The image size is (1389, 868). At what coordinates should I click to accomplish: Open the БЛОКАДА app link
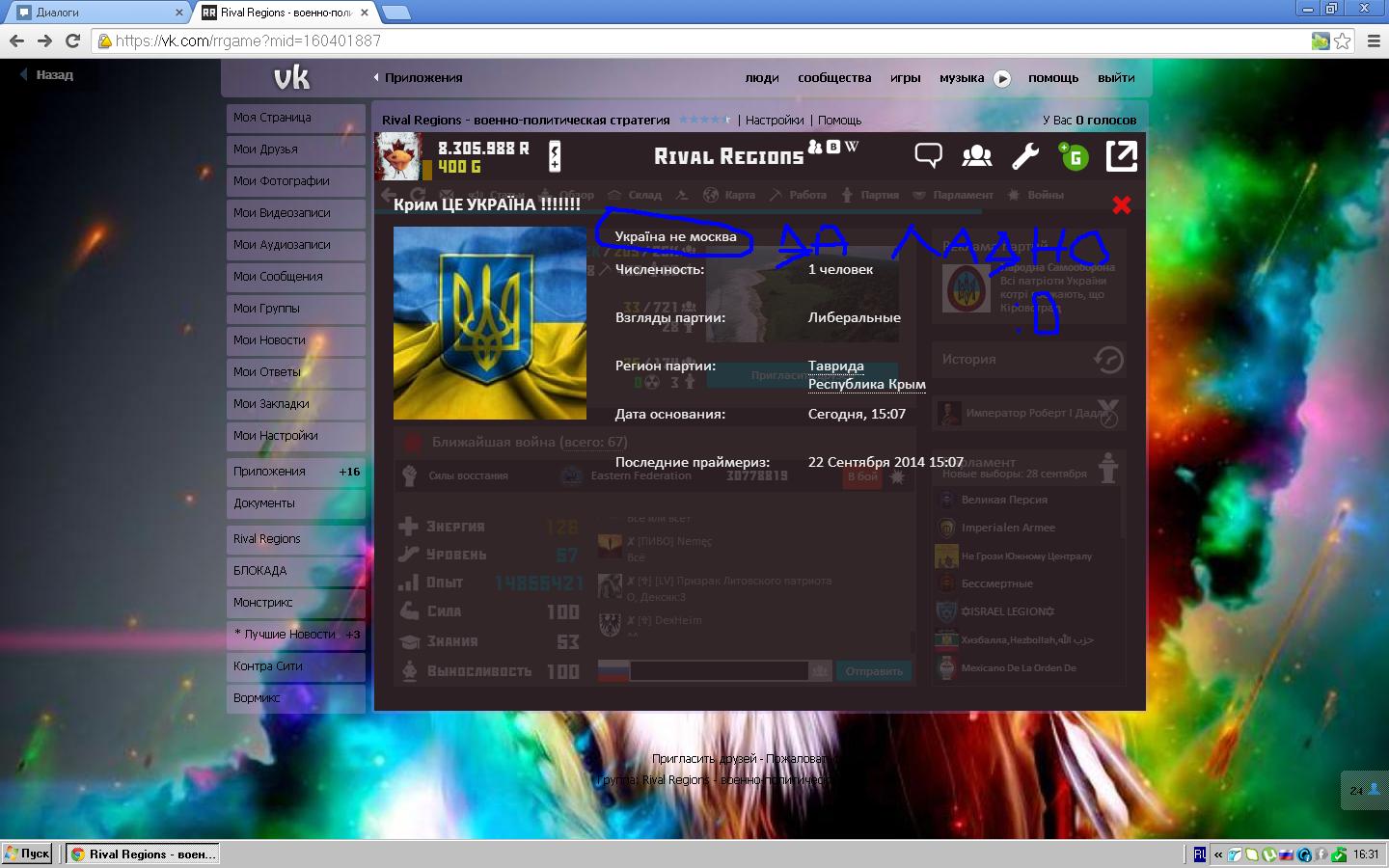[296, 571]
